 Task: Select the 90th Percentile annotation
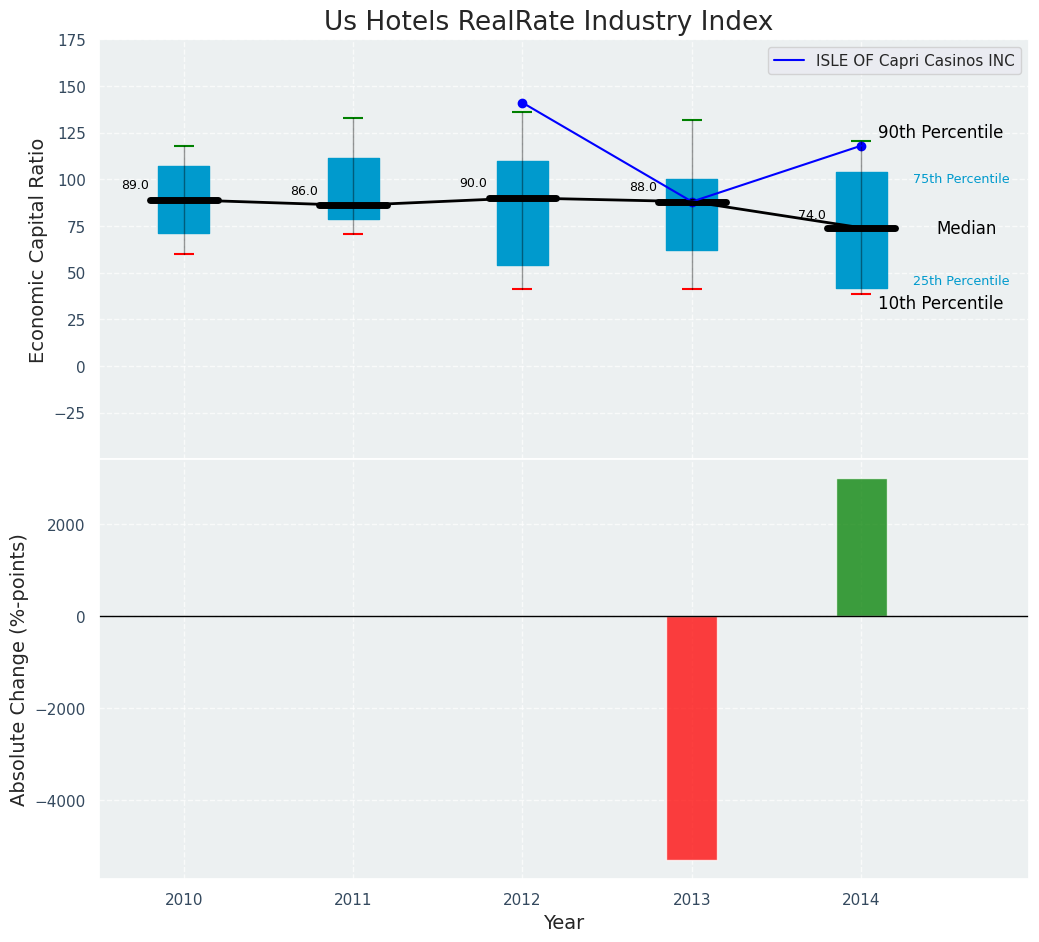[x=940, y=132]
